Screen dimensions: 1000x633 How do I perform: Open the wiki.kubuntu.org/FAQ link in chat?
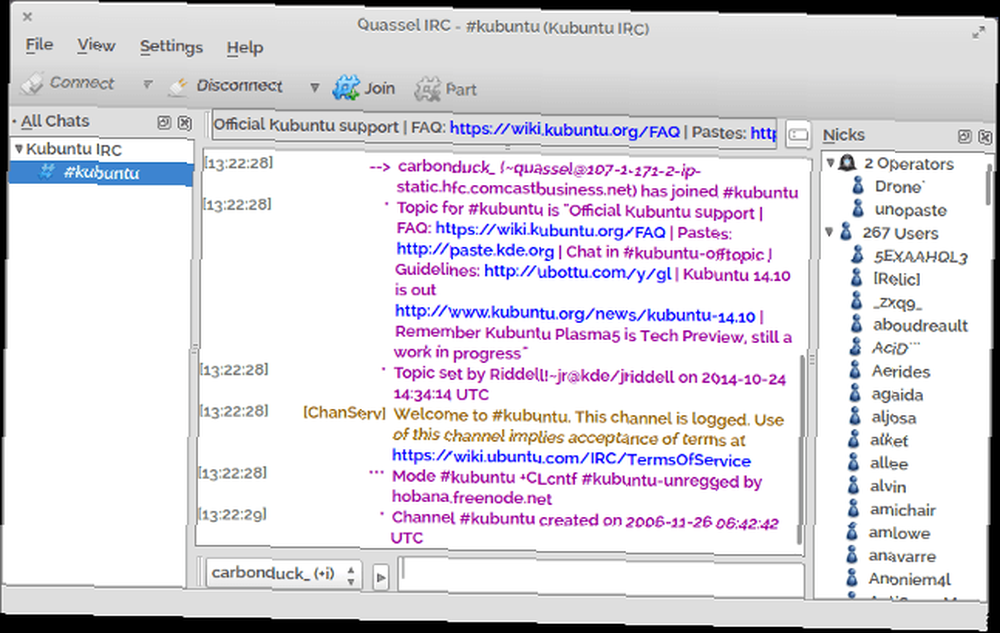pos(550,230)
